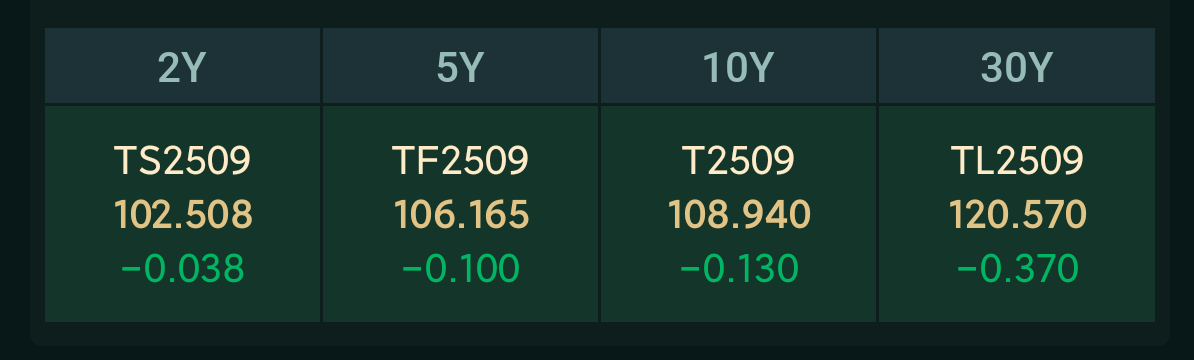Click the −0.100 change figure
The image size is (1194, 360).
pos(460,269)
